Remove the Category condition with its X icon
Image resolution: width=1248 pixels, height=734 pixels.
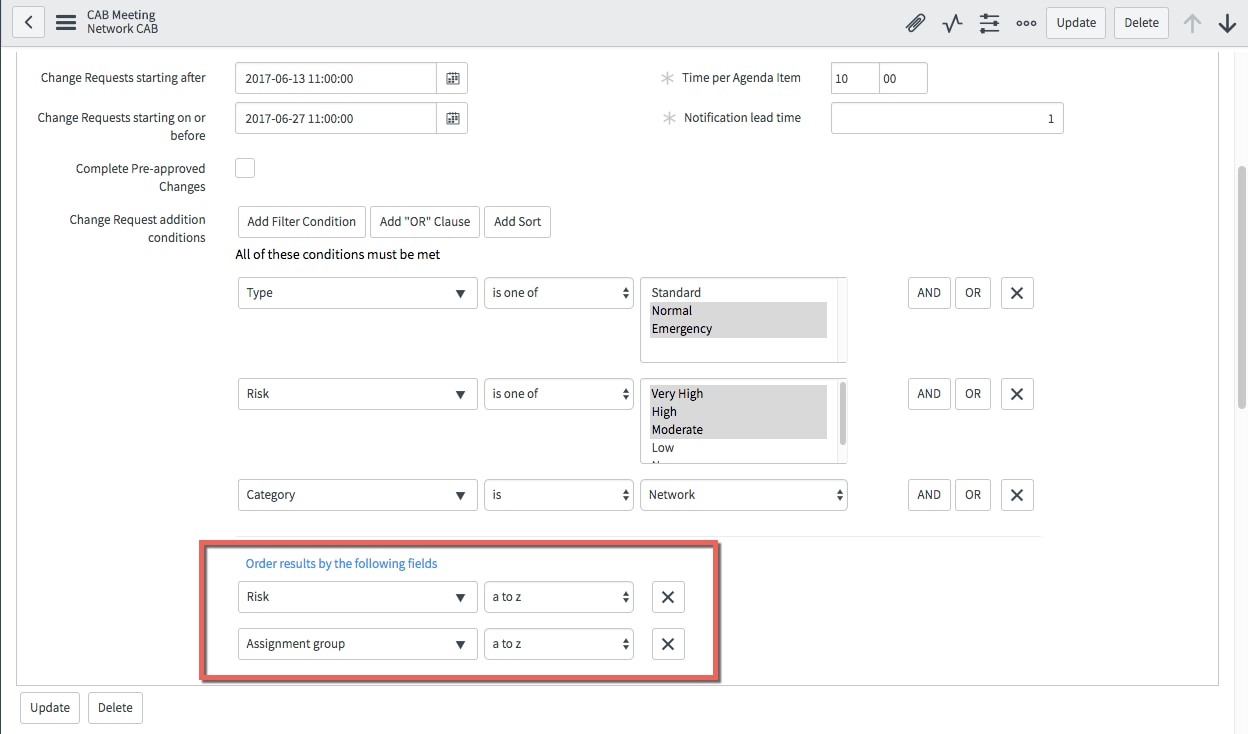pos(1016,494)
